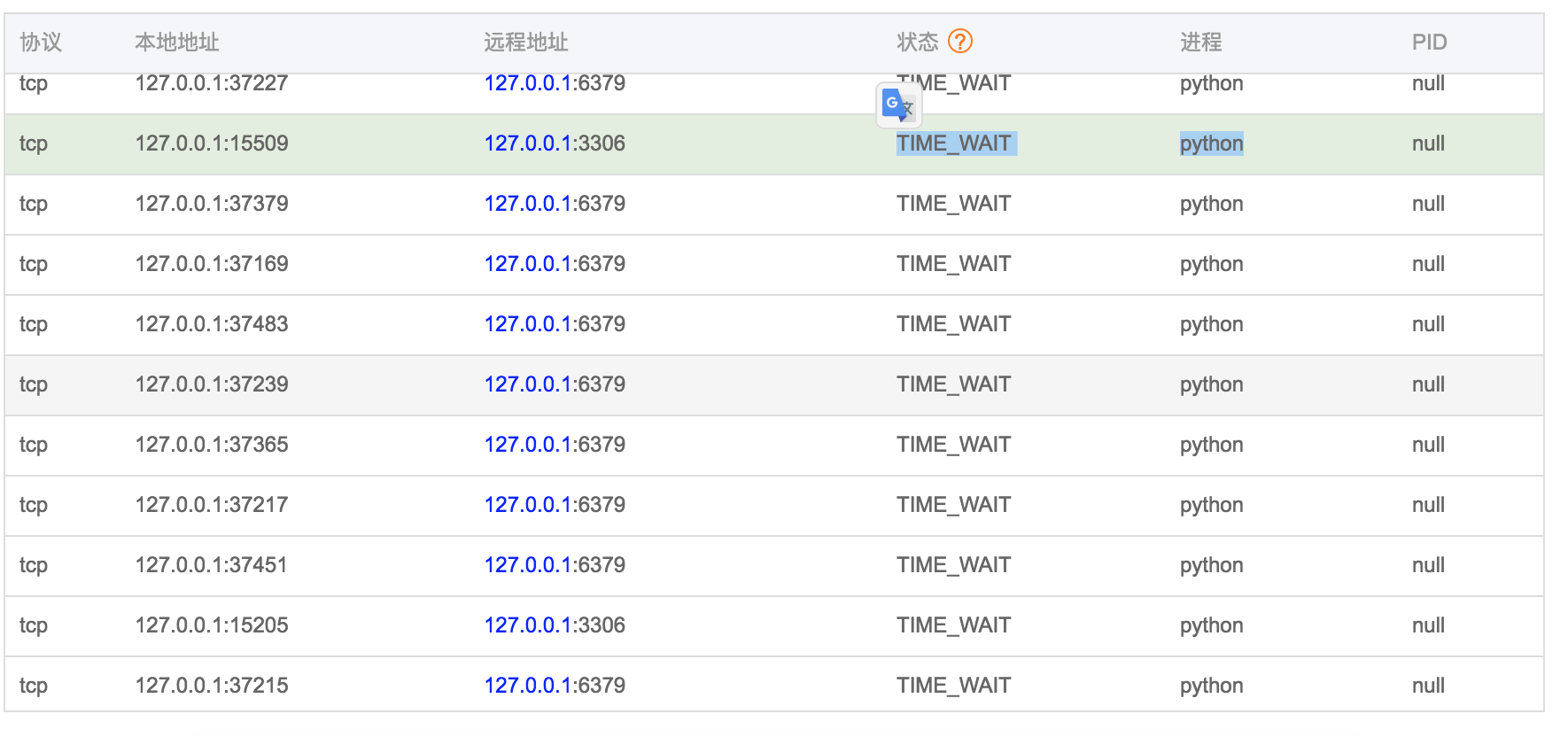Click the status column help question-mark icon
The width and height of the screenshot is (1568, 737).
(960, 41)
